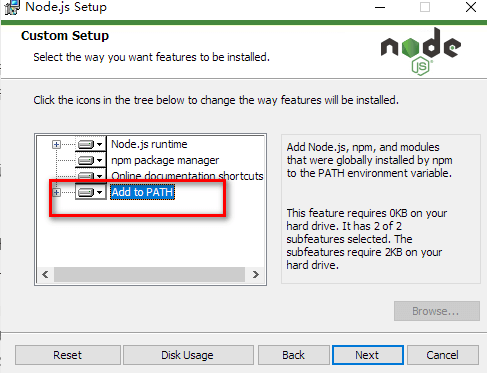Image resolution: width=487 pixels, height=373 pixels.
Task: Close the Node.js Setup window
Action: (x=471, y=7)
